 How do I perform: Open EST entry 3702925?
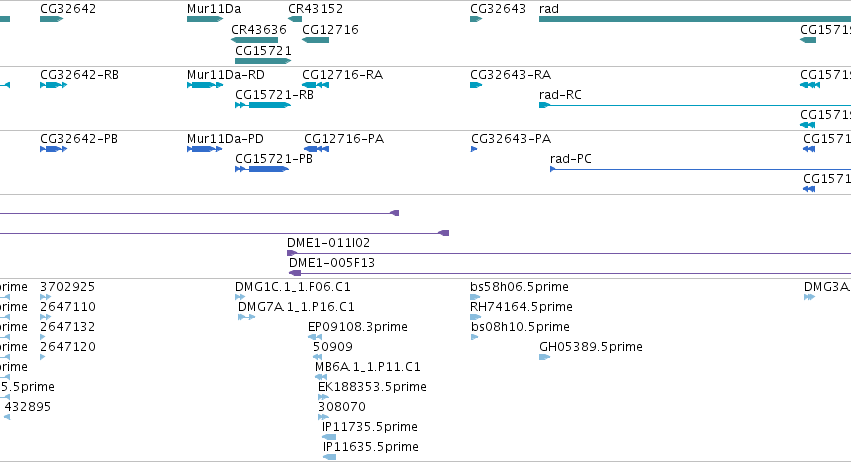67,287
